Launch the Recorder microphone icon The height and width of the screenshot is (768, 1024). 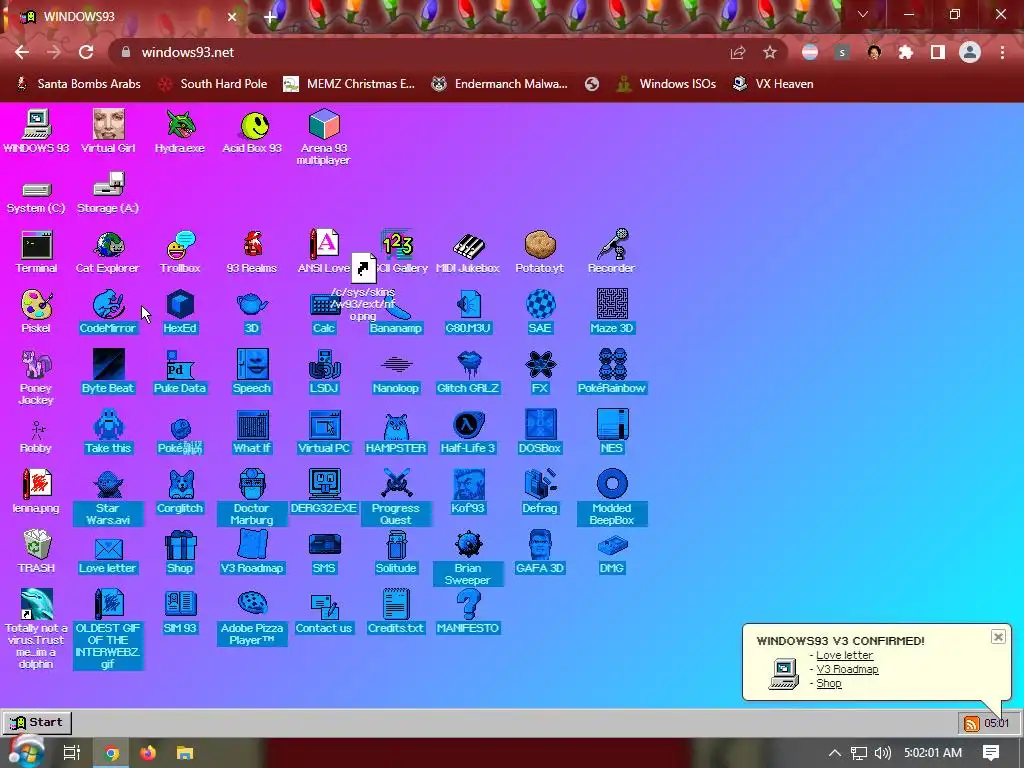(x=612, y=251)
